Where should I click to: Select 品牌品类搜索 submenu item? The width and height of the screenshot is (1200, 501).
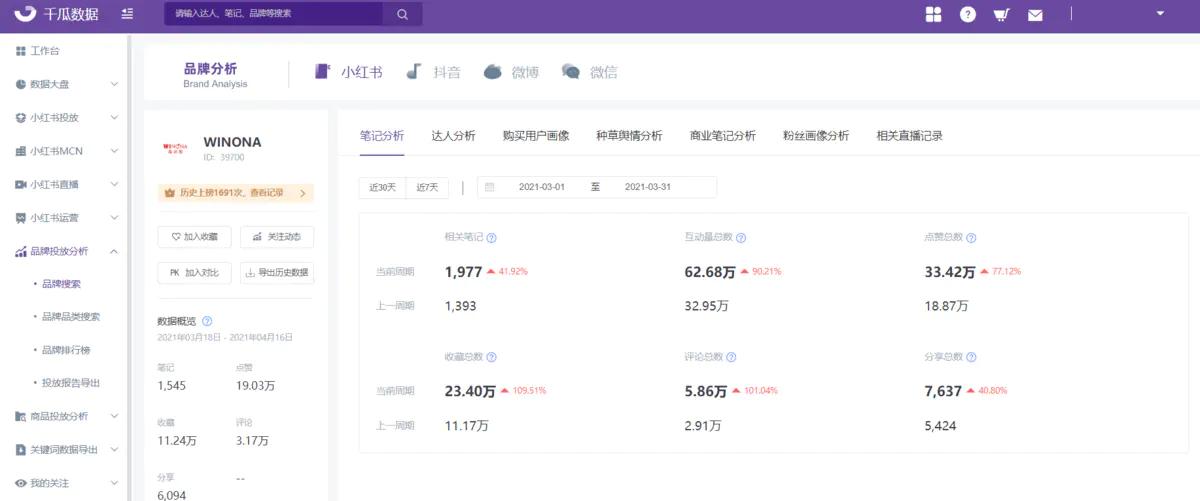71,317
